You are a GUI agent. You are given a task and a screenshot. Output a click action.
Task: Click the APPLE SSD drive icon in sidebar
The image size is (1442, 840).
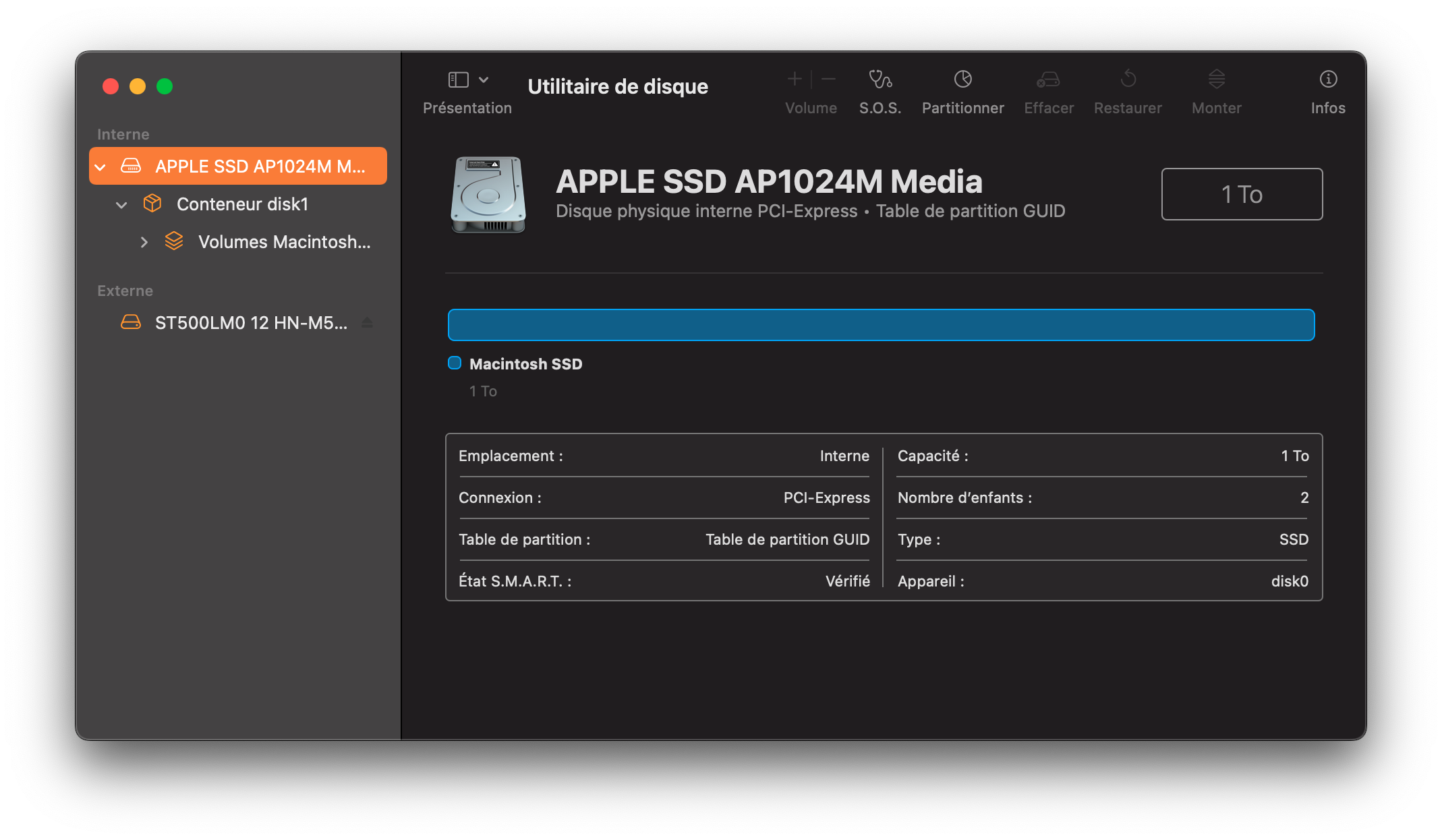(x=131, y=166)
